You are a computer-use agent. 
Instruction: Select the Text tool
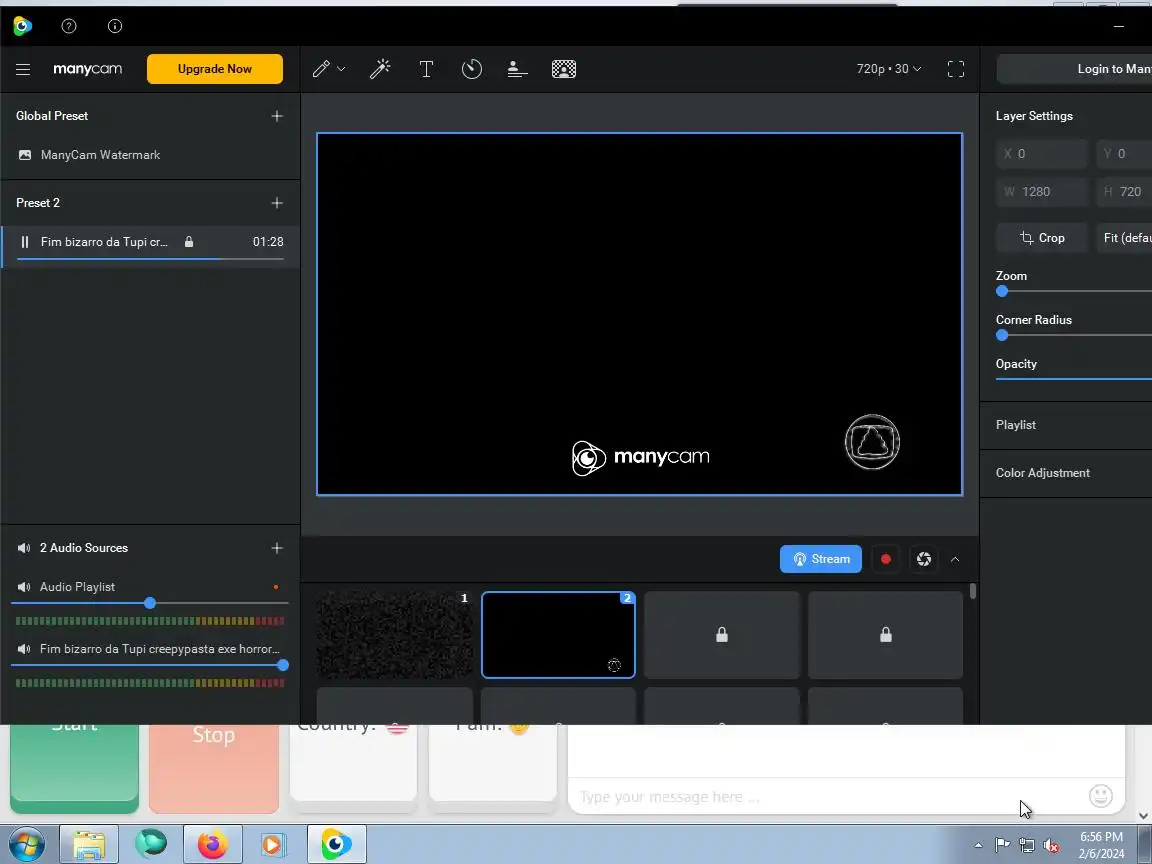[426, 69]
